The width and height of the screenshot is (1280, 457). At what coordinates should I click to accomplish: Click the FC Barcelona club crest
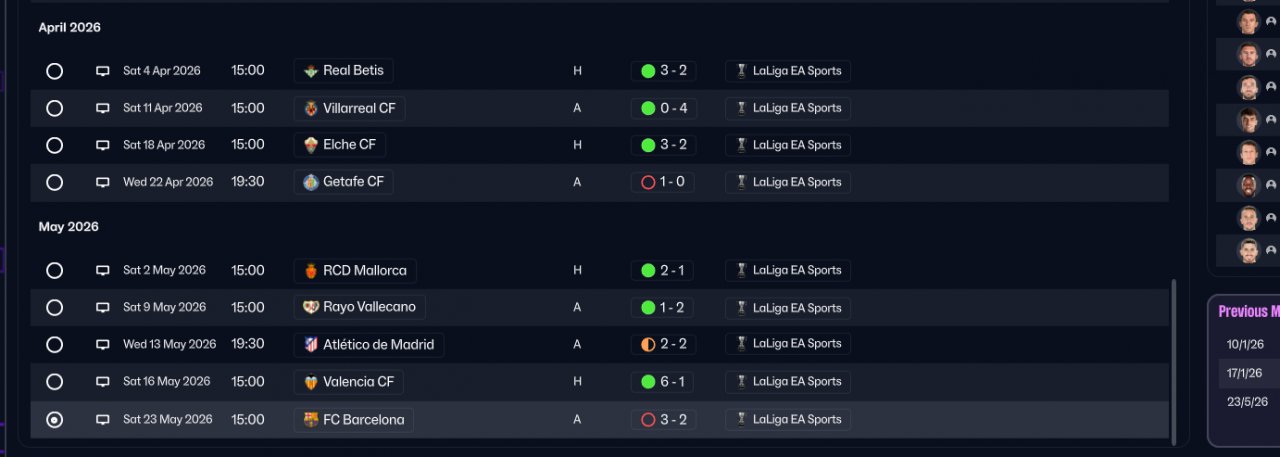click(x=311, y=420)
